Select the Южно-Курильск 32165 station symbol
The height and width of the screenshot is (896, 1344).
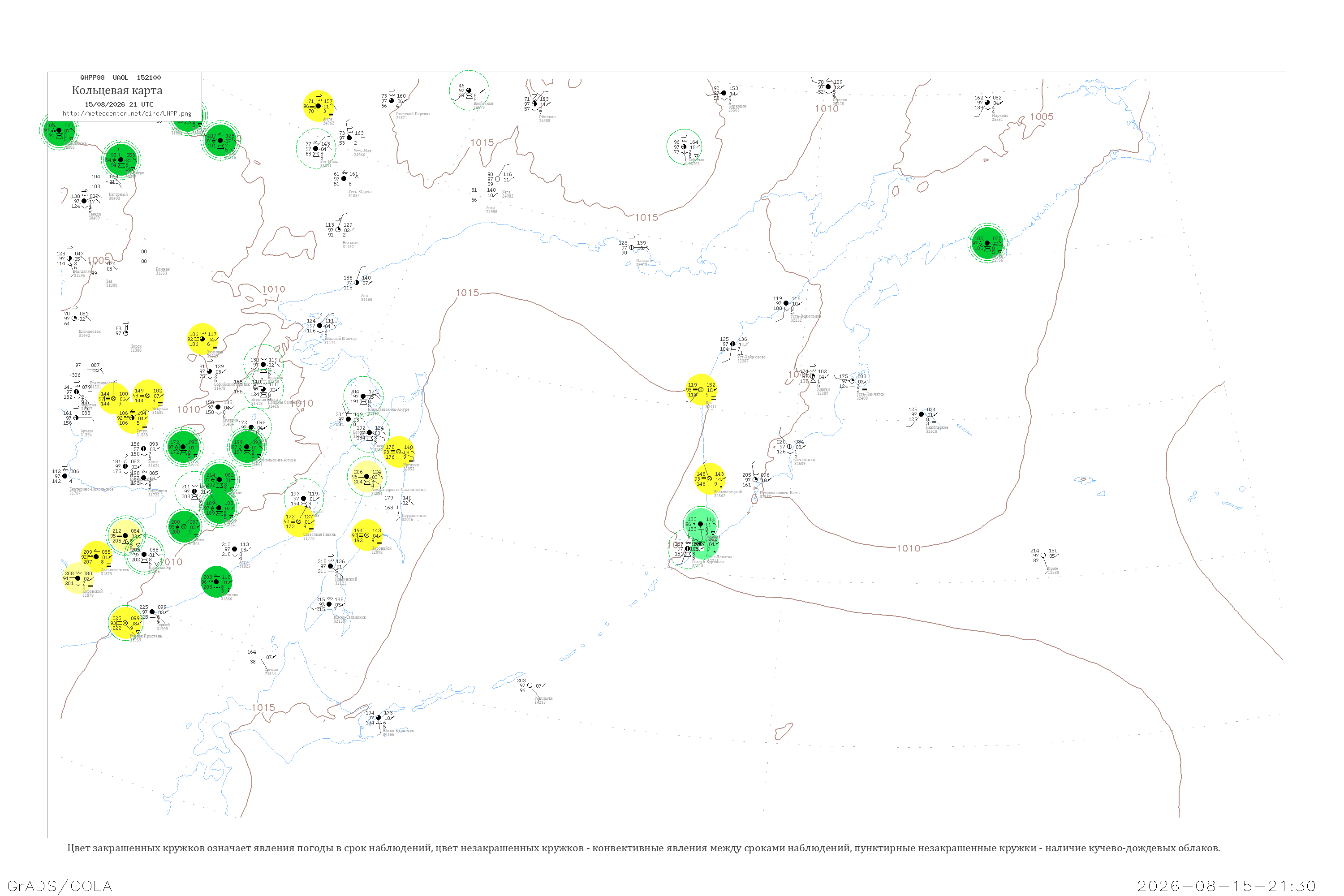click(378, 718)
